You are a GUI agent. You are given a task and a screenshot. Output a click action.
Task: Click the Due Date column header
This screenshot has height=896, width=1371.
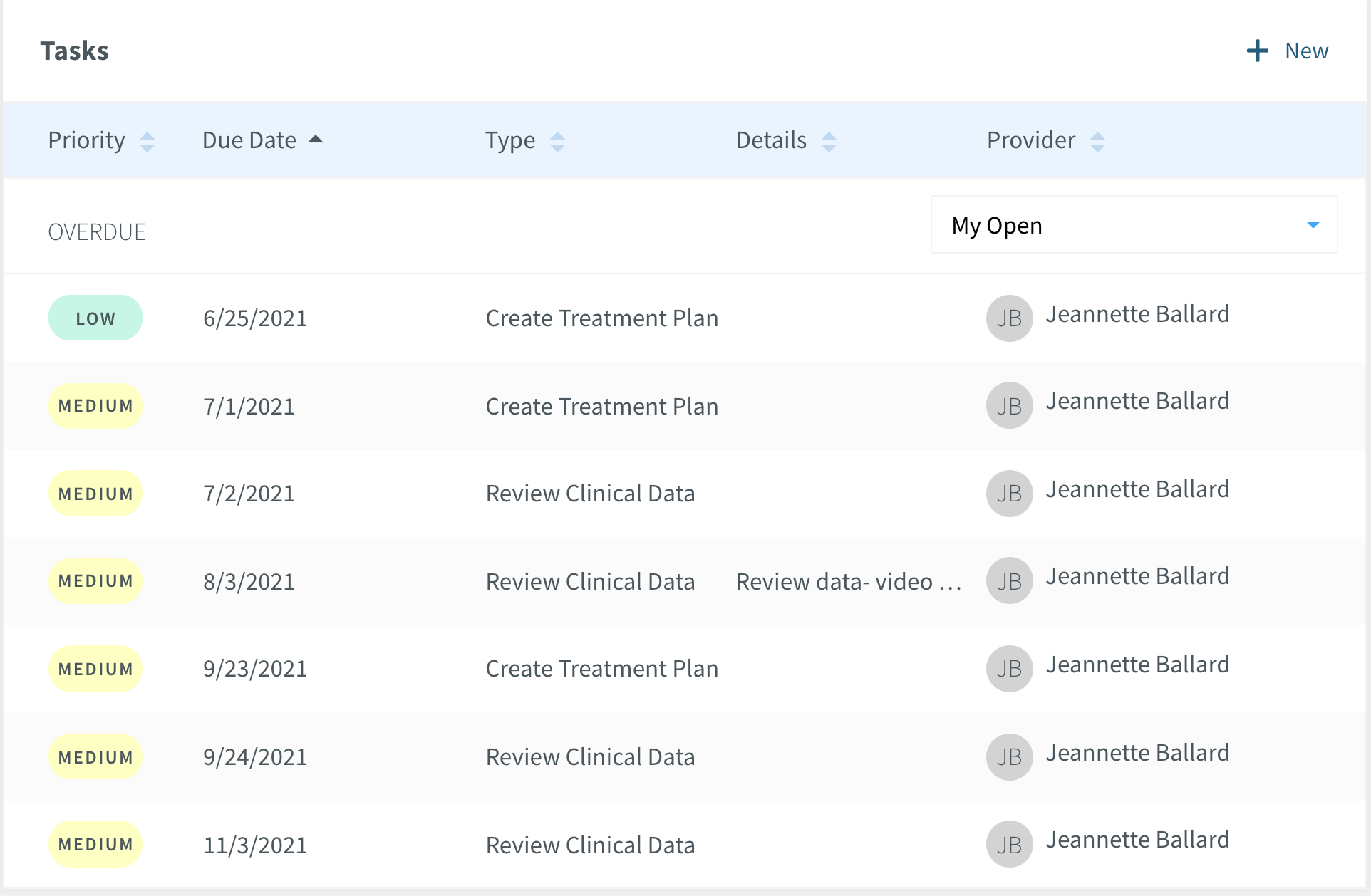[x=249, y=140]
